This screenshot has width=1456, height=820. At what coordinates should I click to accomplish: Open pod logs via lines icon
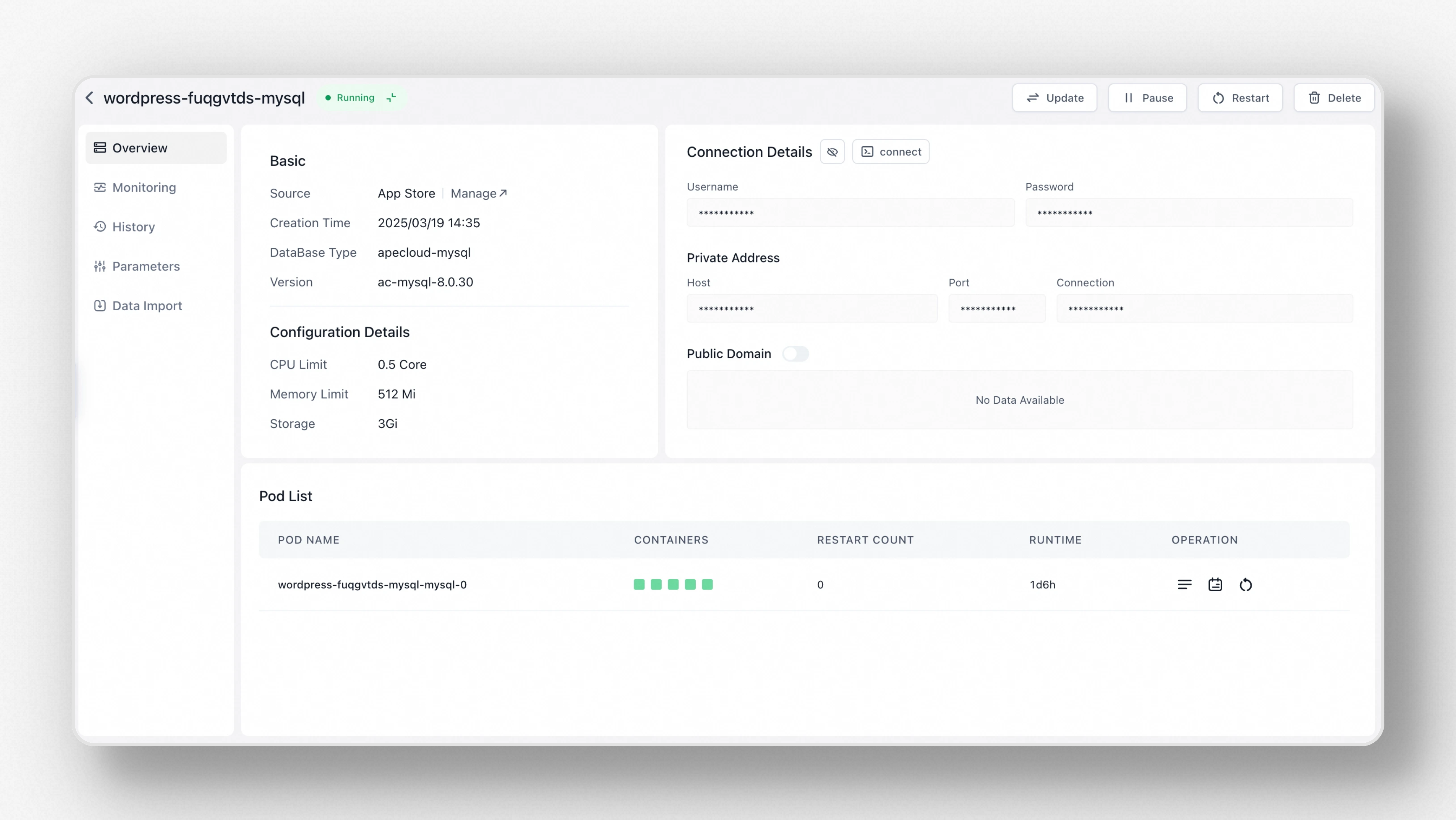coord(1184,584)
